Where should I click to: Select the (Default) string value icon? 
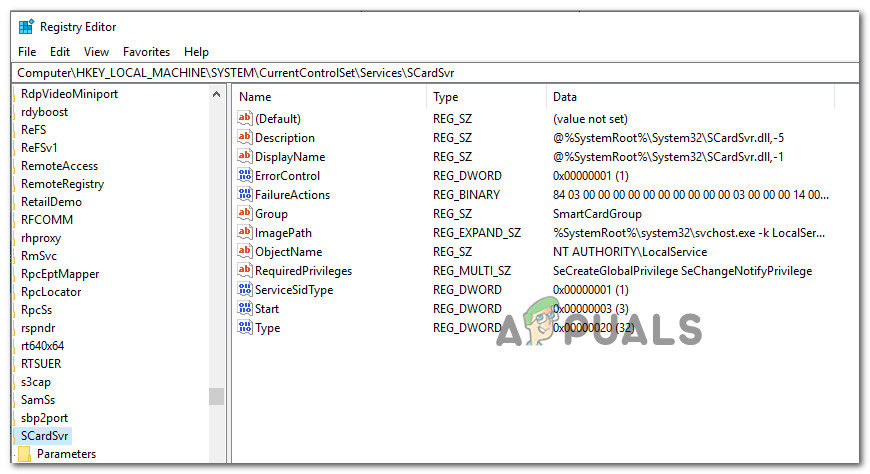(x=245, y=118)
